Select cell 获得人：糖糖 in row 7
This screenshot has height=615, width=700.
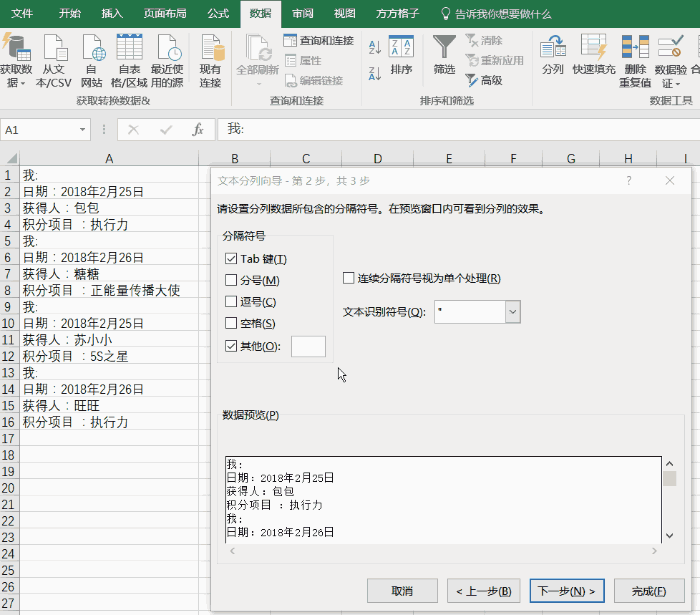point(109,274)
